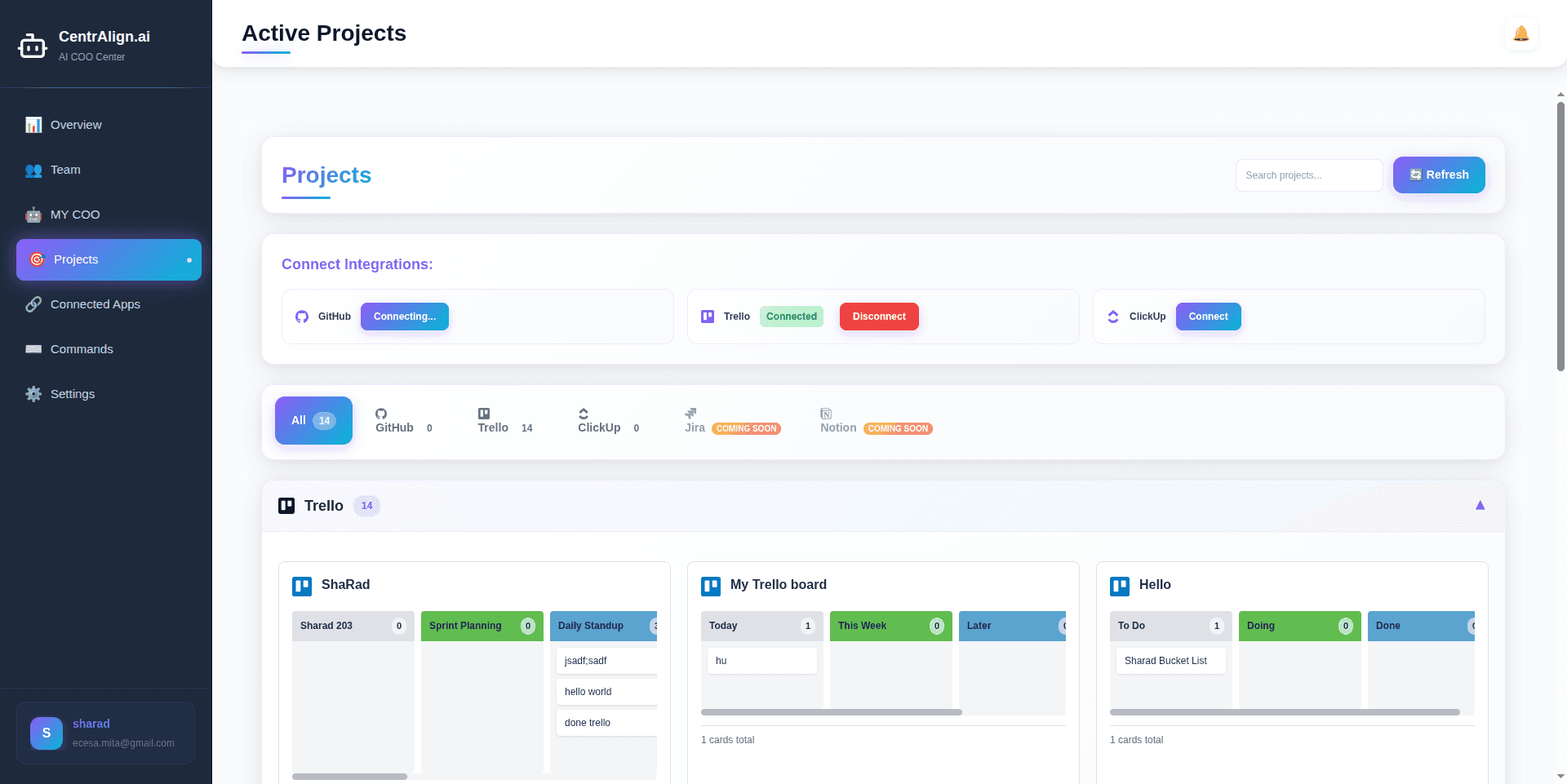
Task: Disconnect the Trello integration
Action: click(x=878, y=317)
